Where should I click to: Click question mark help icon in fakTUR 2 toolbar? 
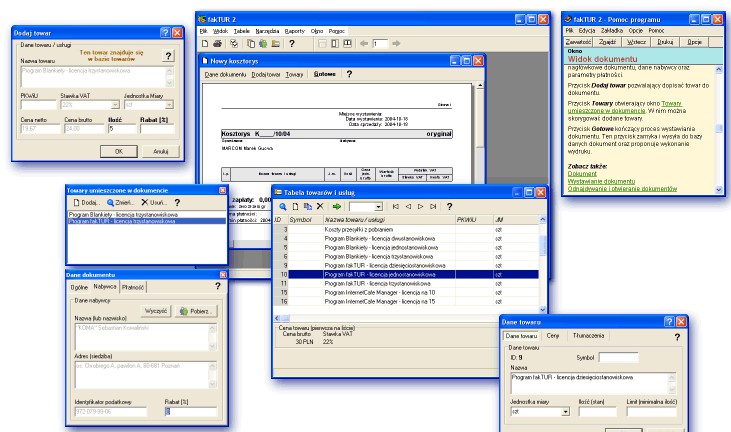point(292,44)
